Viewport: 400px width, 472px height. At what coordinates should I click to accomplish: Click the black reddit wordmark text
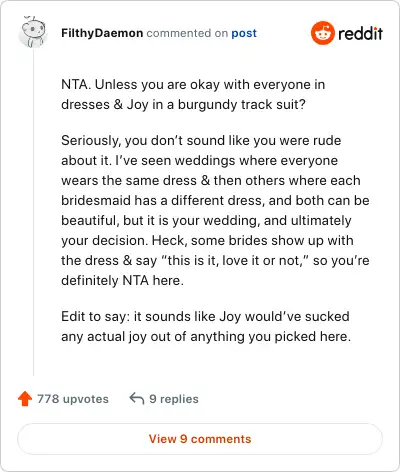coord(360,33)
